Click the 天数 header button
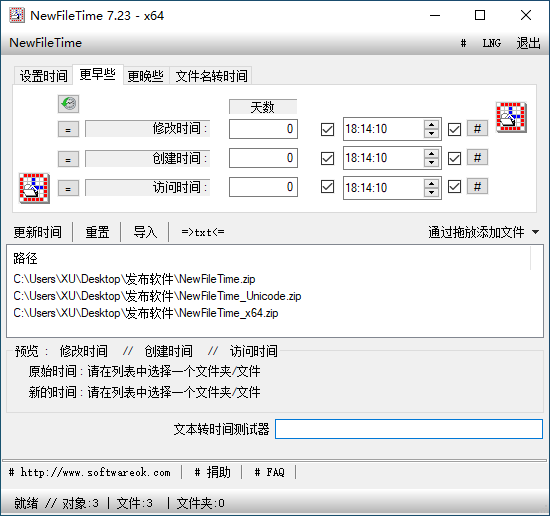550x516 pixels. tap(263, 107)
